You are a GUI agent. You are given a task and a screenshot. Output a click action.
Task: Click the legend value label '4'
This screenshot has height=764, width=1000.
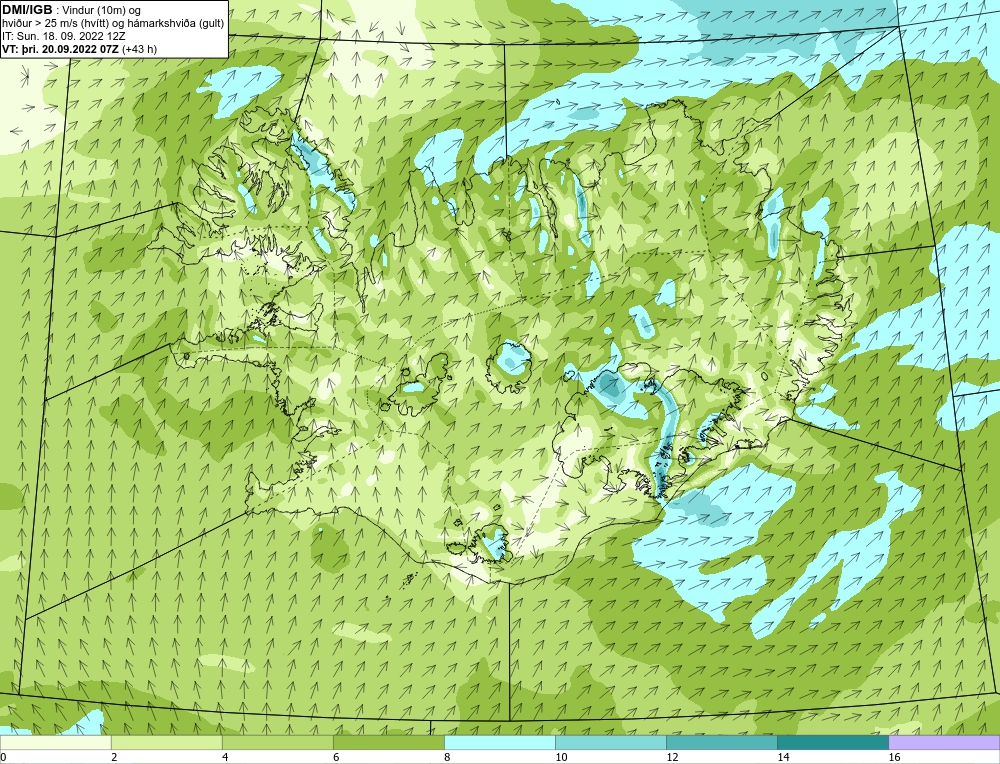(x=225, y=757)
